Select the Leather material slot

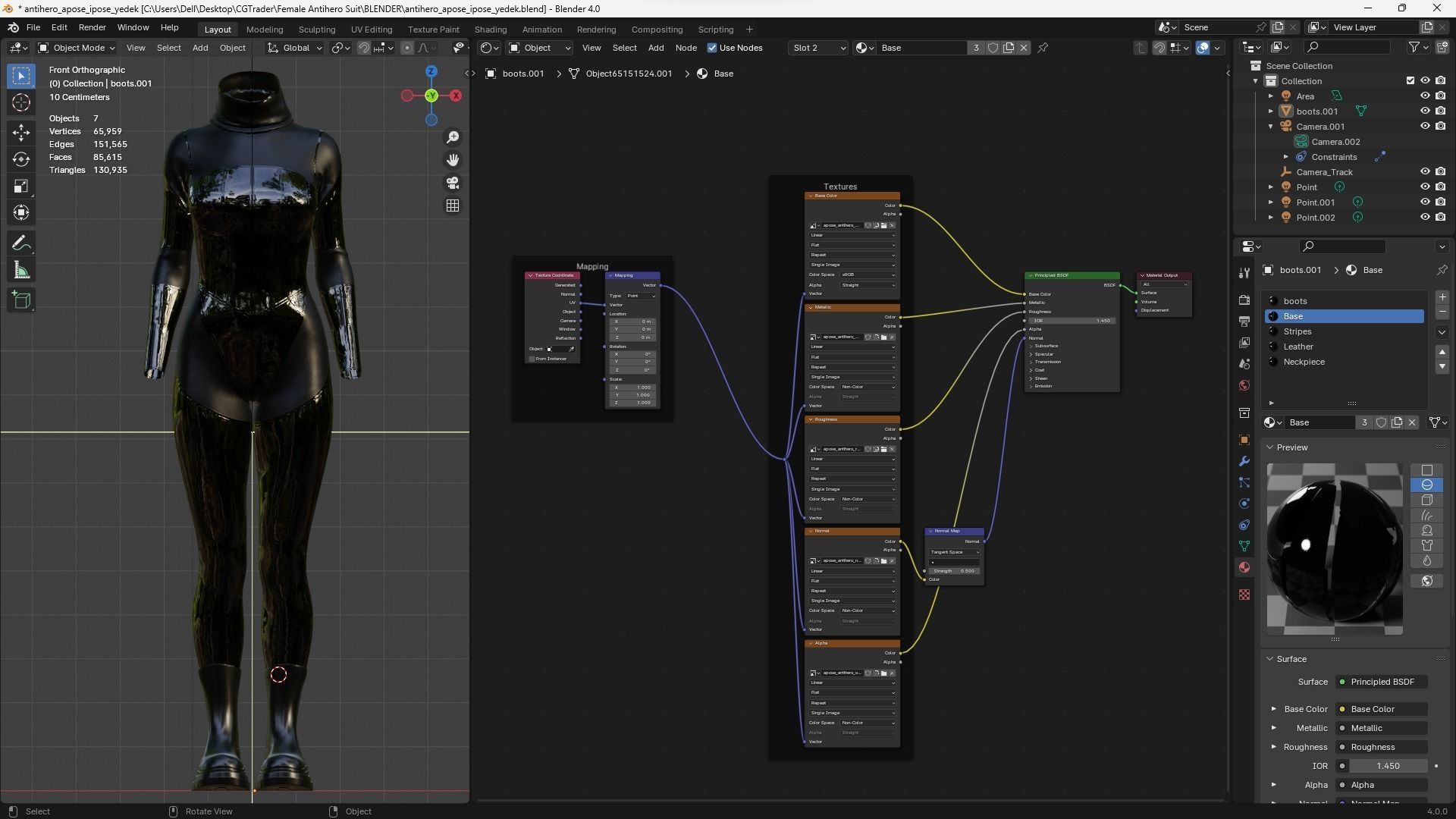pos(1298,347)
